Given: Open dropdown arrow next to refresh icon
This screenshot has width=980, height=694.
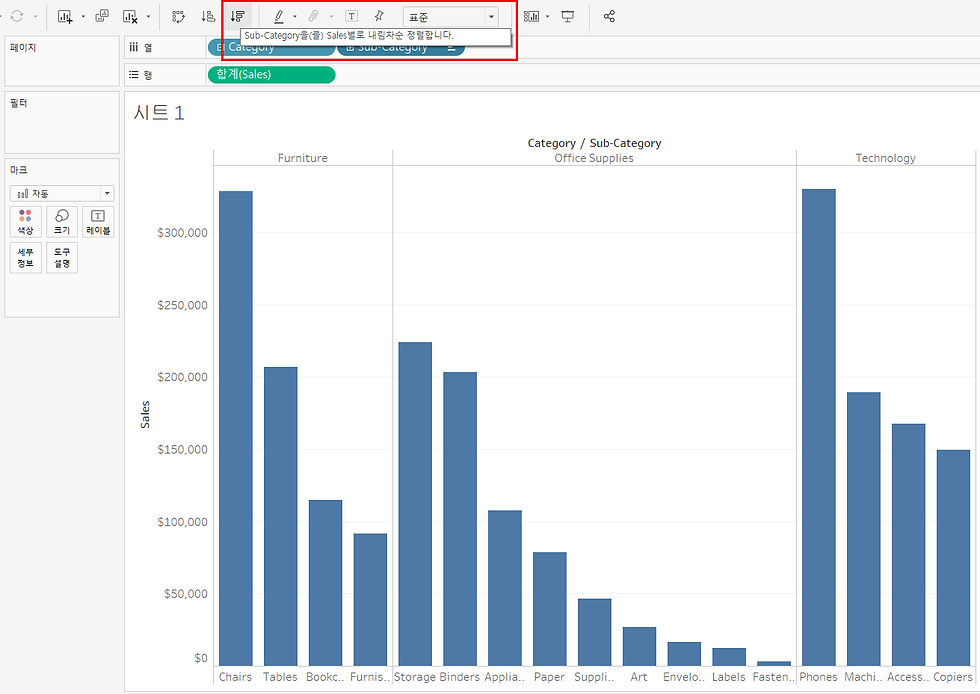Looking at the screenshot, I should (x=35, y=16).
